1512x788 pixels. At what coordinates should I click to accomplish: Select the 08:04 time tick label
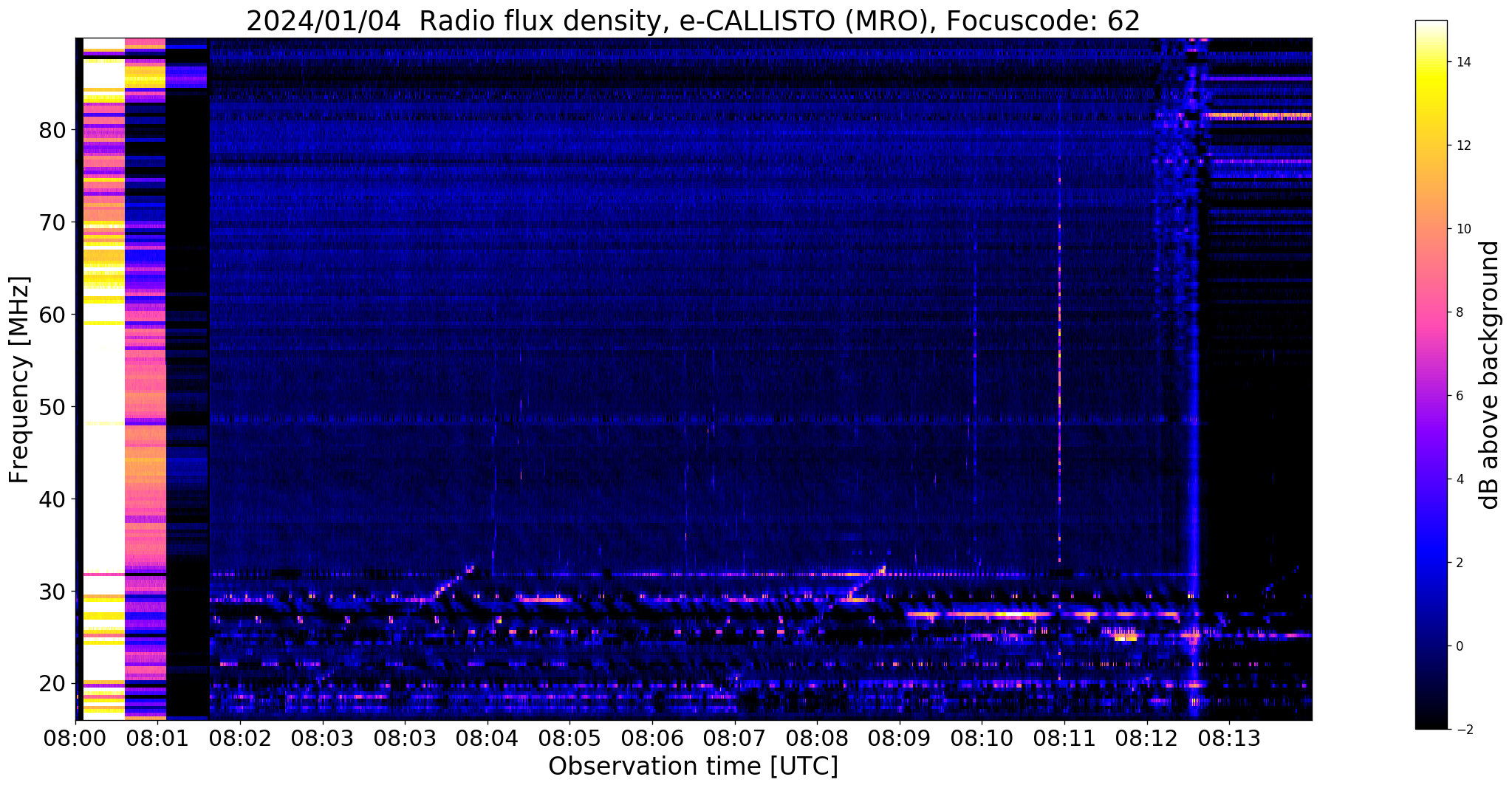(488, 737)
